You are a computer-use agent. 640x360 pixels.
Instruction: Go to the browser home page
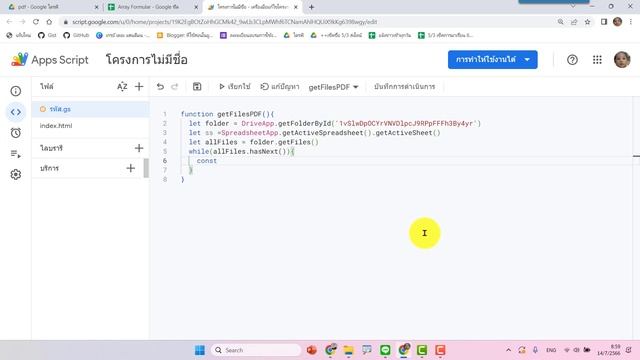coord(49,22)
